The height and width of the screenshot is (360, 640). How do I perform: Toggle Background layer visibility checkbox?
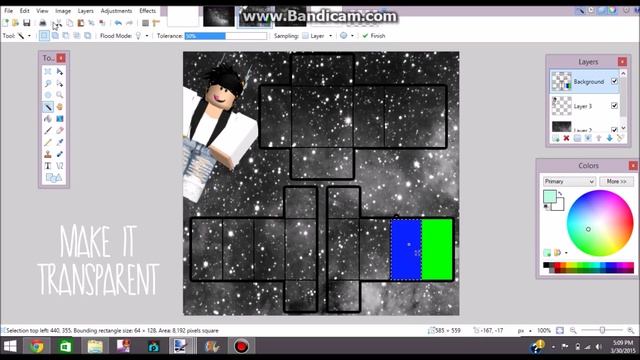click(614, 81)
